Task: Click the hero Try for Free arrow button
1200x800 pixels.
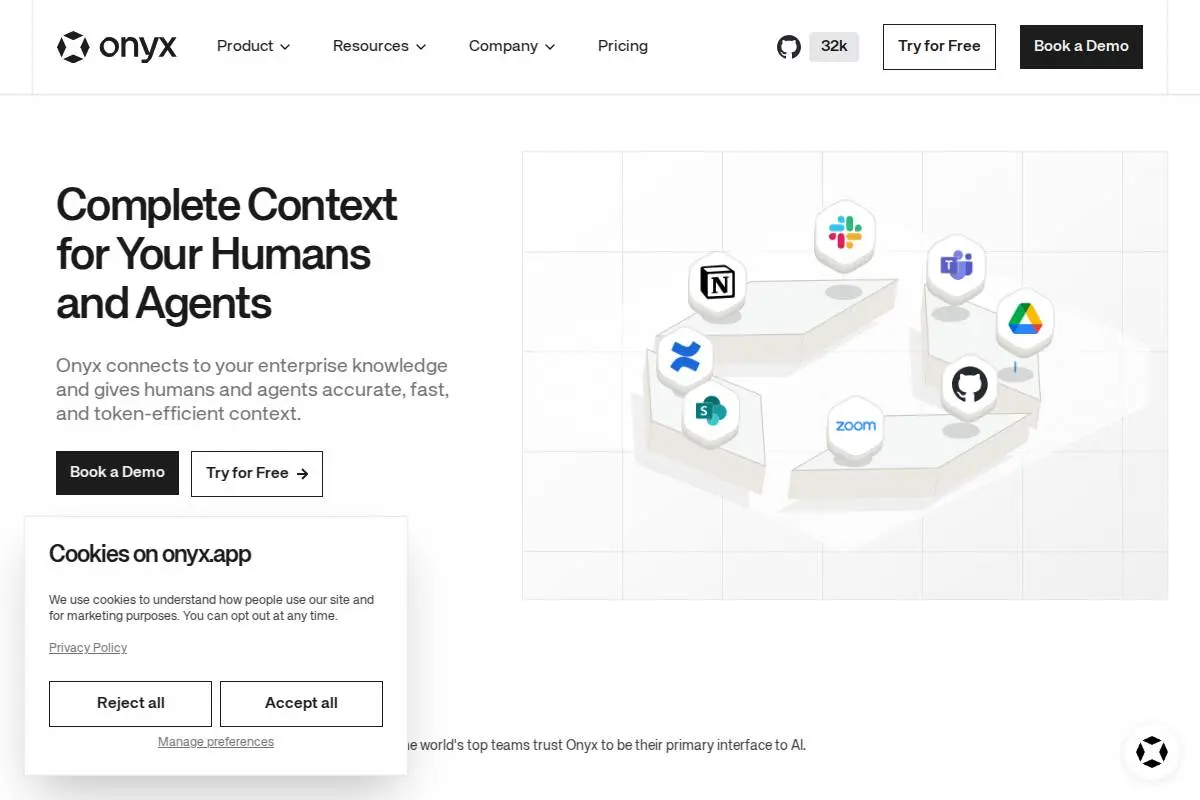Action: click(x=257, y=474)
